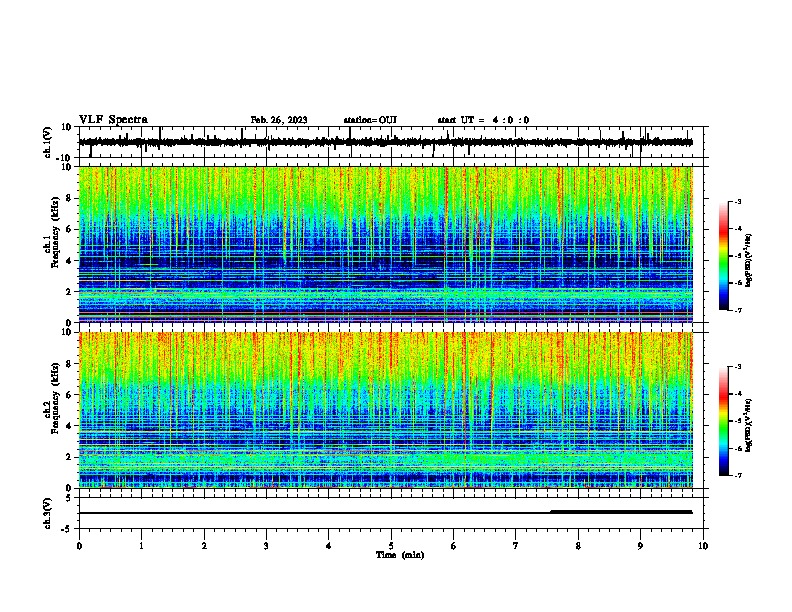Click the ch.2 color bar "log(PSD)" label
The width and height of the screenshot is (792, 612).
pyautogui.click(x=749, y=425)
